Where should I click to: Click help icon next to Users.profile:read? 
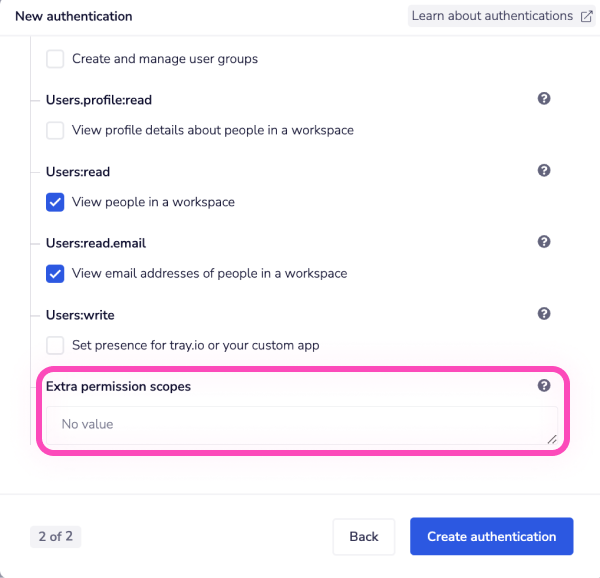pos(544,99)
